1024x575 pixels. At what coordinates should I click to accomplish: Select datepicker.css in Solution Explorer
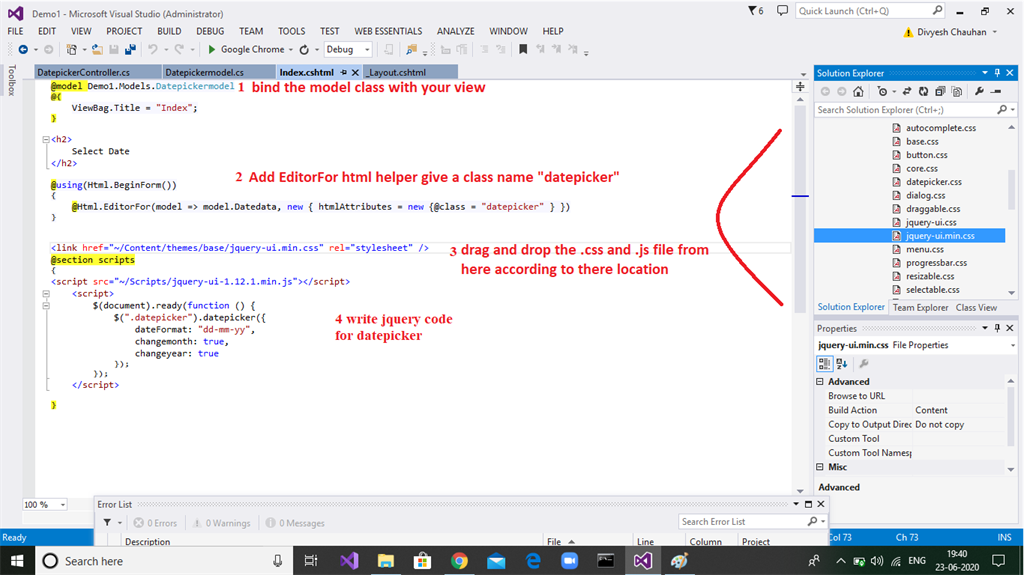[x=933, y=182]
